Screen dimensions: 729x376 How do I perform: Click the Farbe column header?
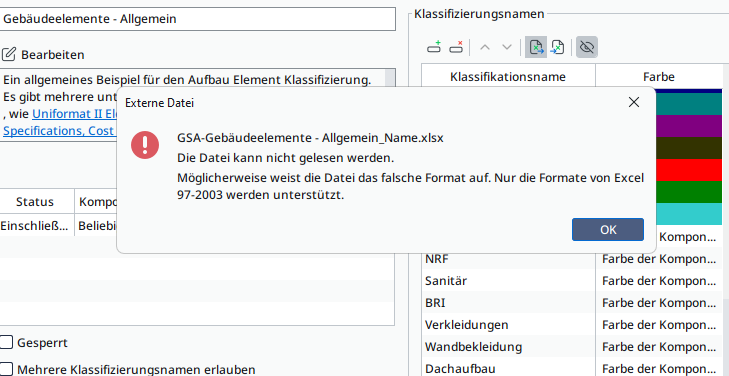point(659,77)
